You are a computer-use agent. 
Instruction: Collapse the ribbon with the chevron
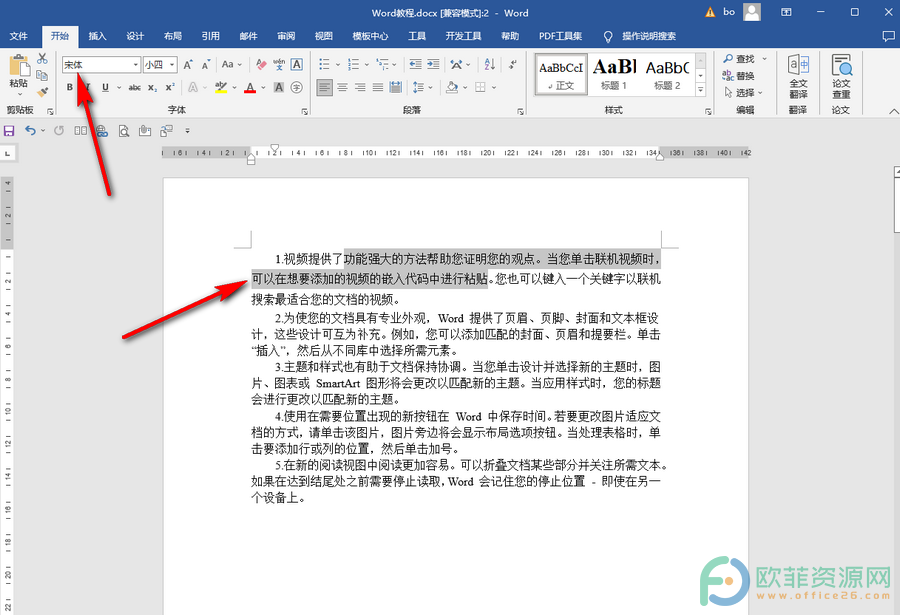pyautogui.click(x=893, y=111)
